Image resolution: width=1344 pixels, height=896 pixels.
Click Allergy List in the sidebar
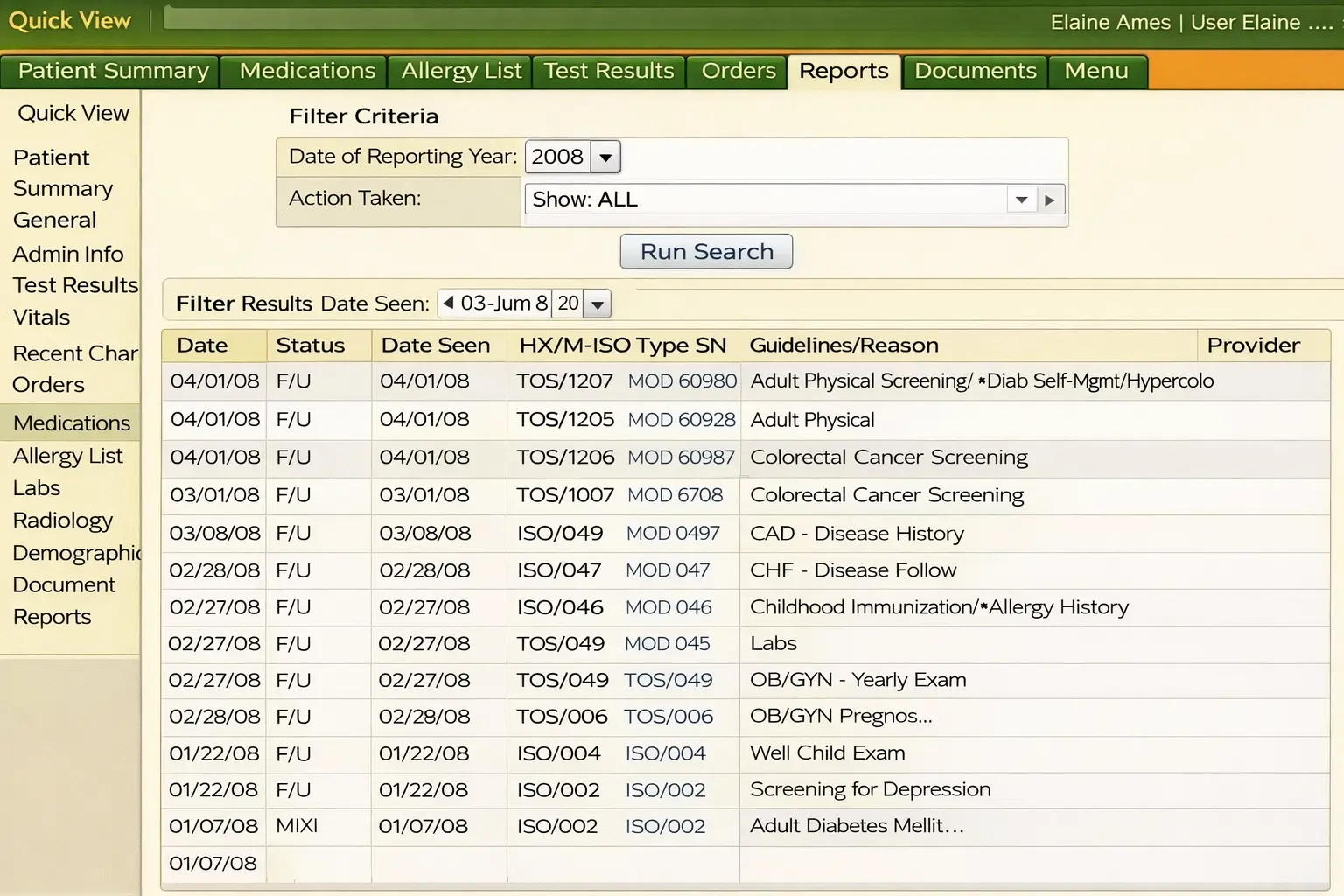69,455
